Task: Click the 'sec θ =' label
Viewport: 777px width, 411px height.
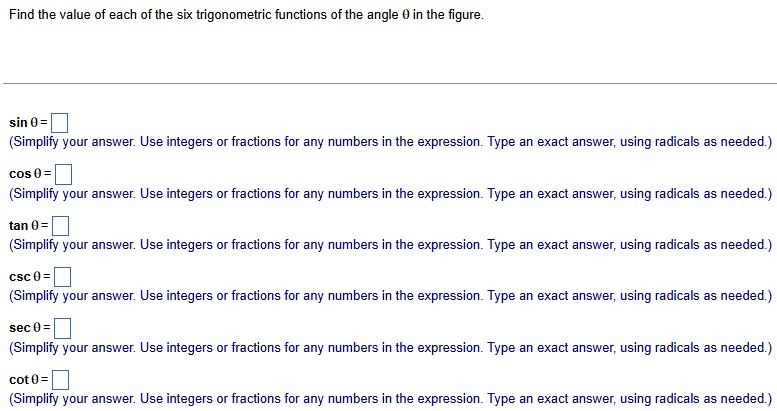Action: pos(30,328)
